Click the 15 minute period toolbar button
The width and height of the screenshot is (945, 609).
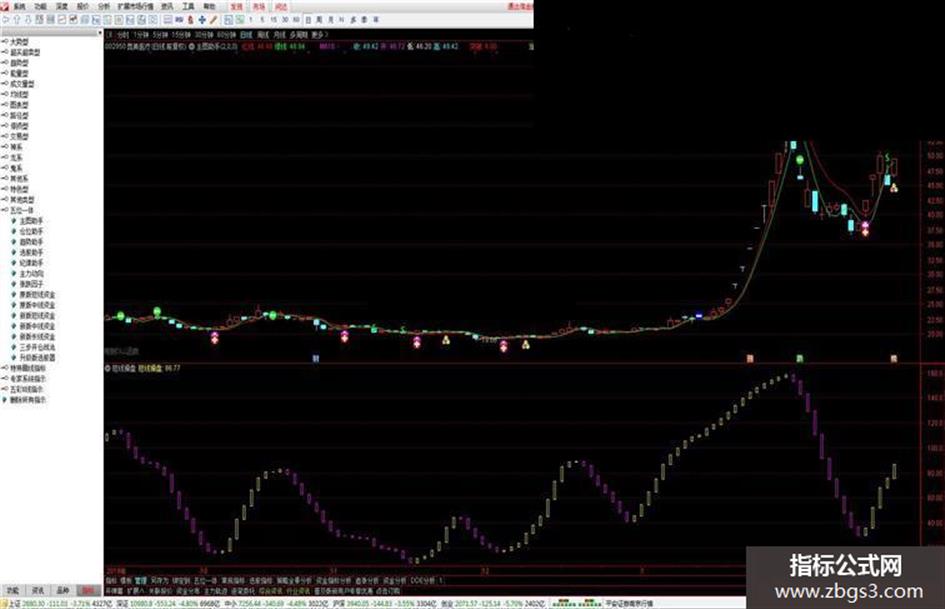pyautogui.click(x=273, y=20)
